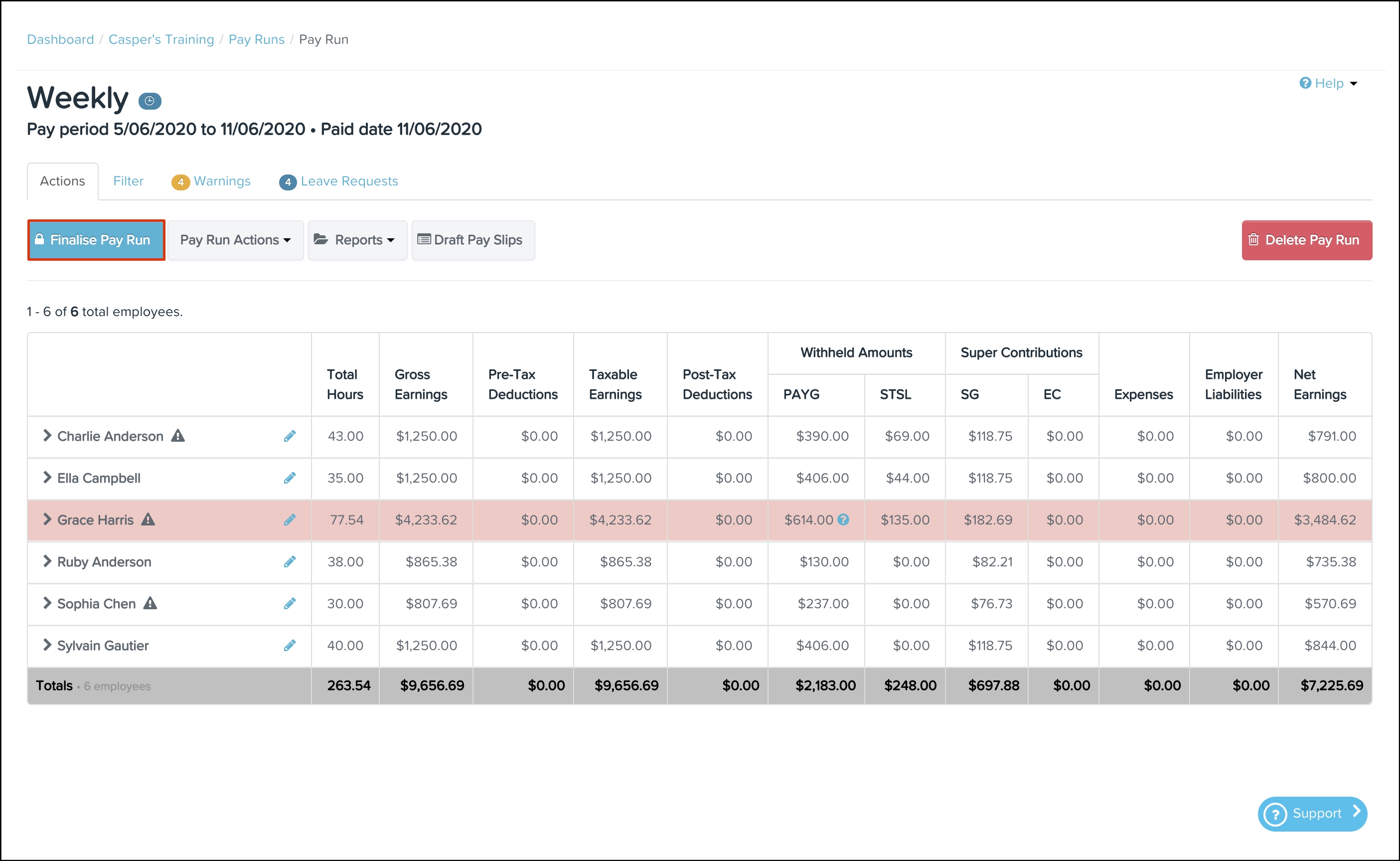Click pencil icon in Sylvain Gautier row
The width and height of the screenshot is (1400, 861).
(x=290, y=645)
